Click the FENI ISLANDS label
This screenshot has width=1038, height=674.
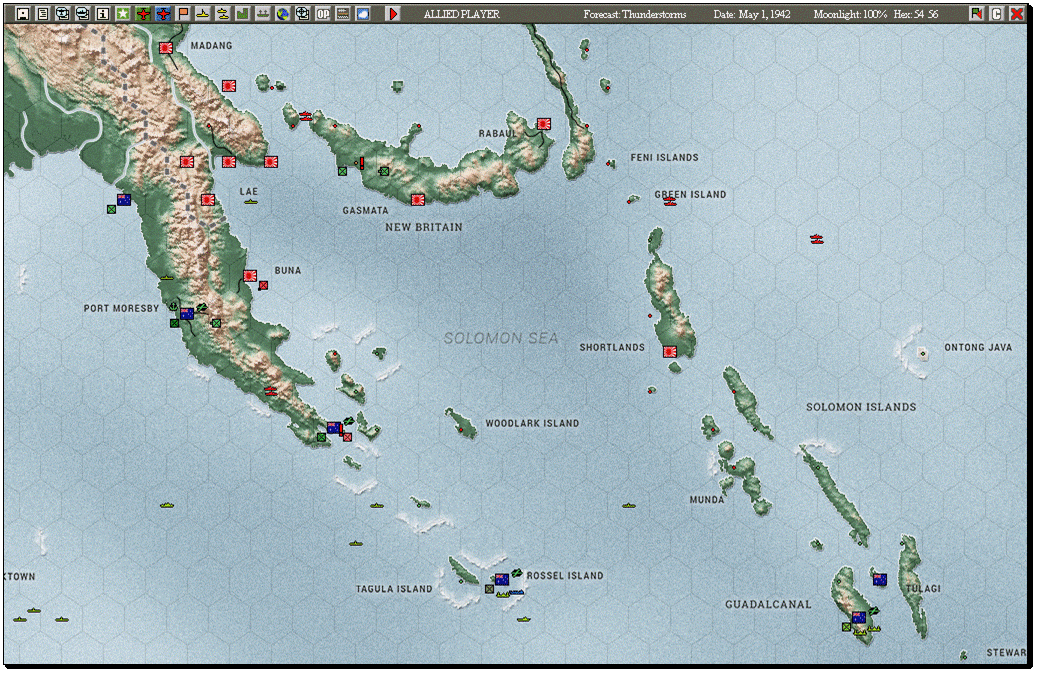tap(664, 158)
